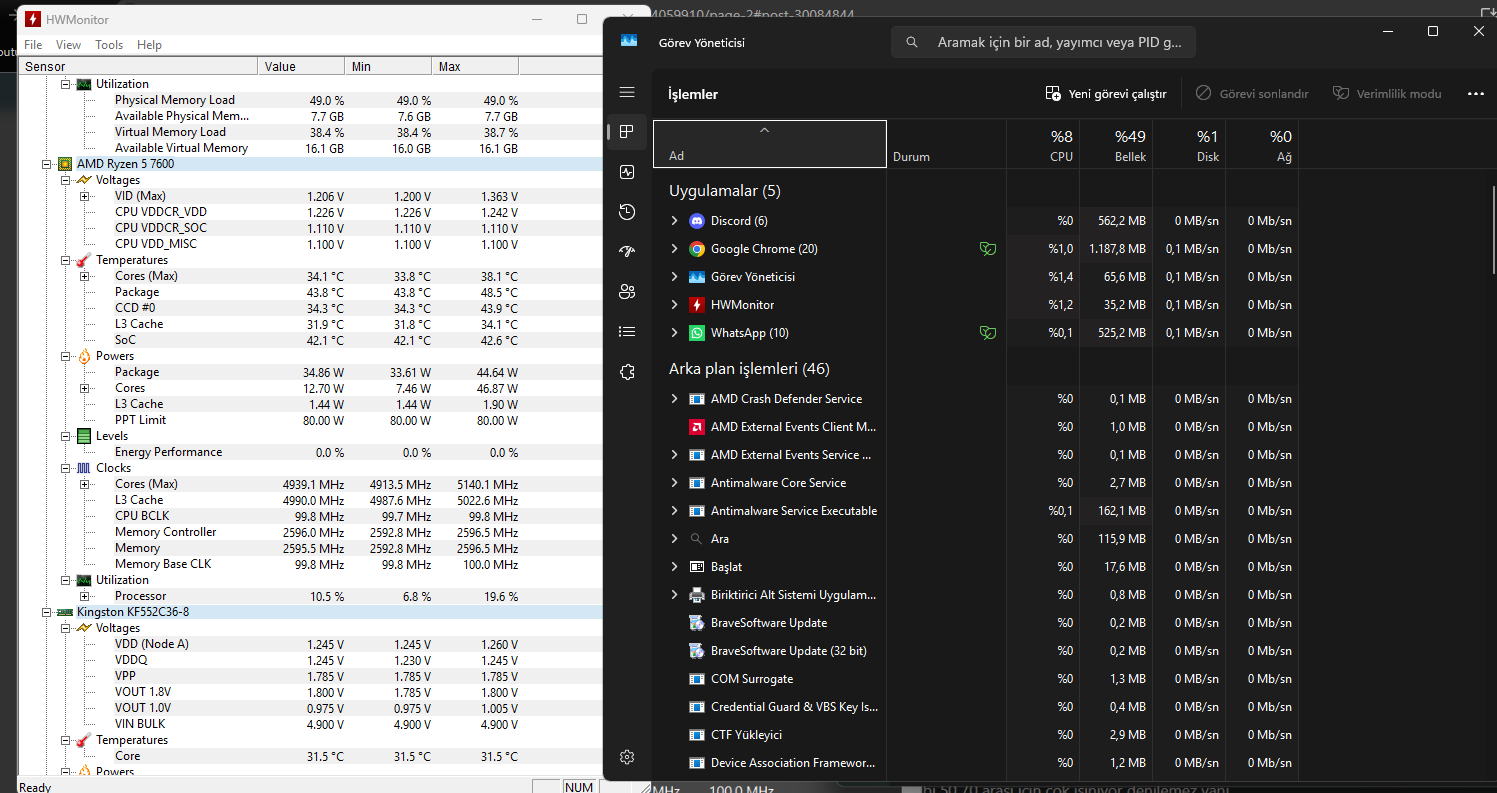Viewport: 1497px width, 793px height.
Task: Collapse the AMD Ryzen 5 7600 node
Action: tap(47, 164)
